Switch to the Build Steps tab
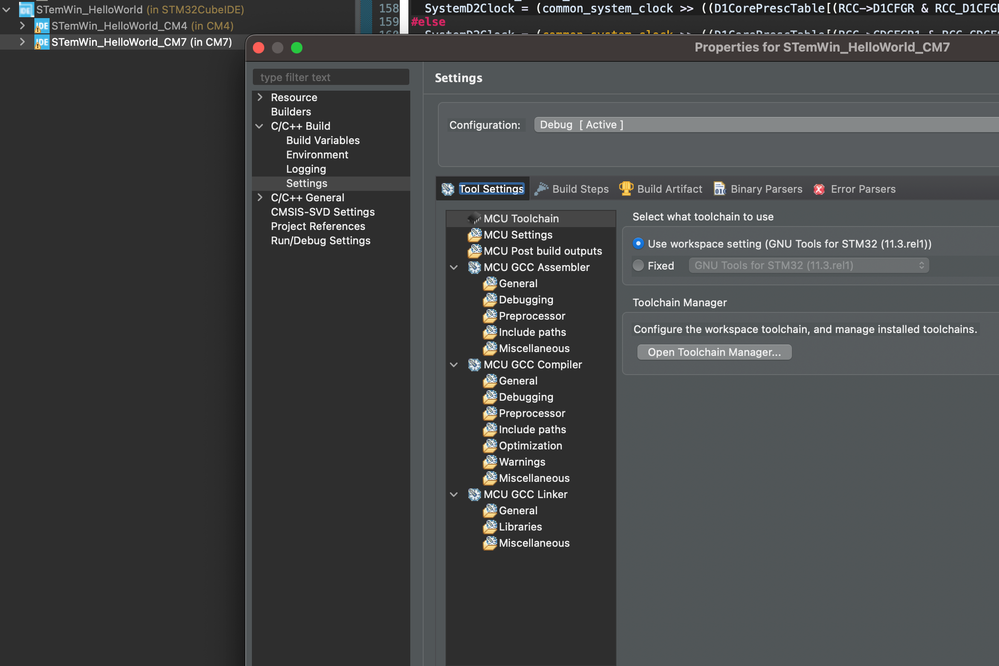The height and width of the screenshot is (666, 999). tap(572, 188)
